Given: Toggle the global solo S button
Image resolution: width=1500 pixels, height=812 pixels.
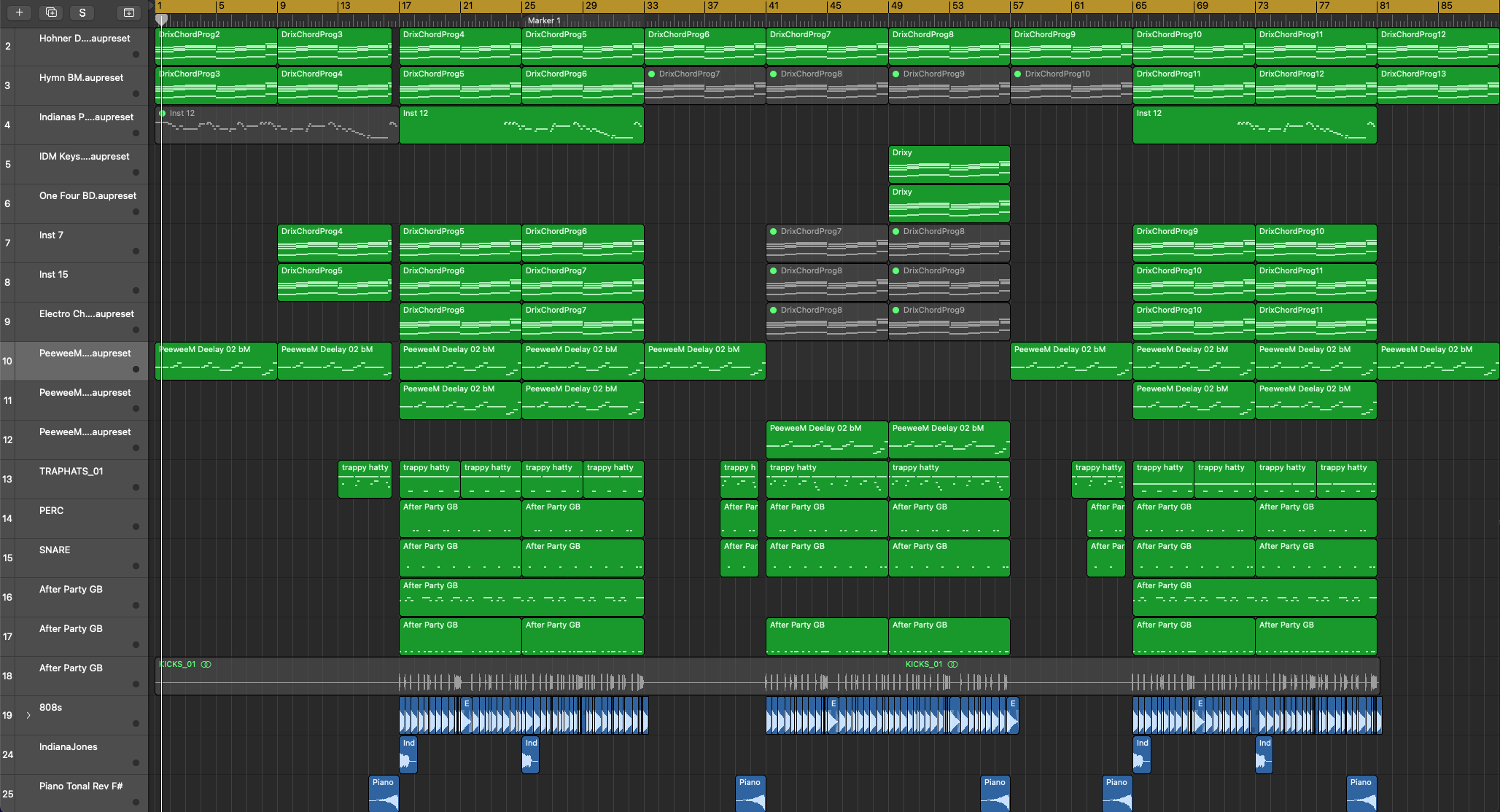Looking at the screenshot, I should coord(82,12).
